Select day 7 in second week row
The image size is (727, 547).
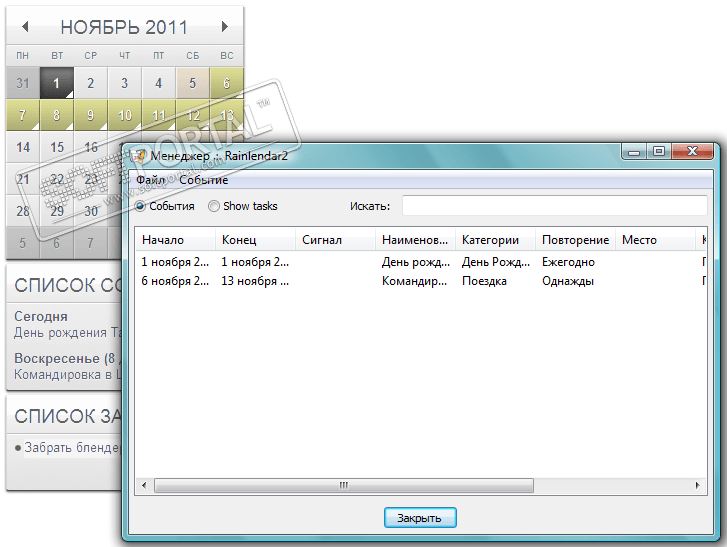[x=22, y=115]
